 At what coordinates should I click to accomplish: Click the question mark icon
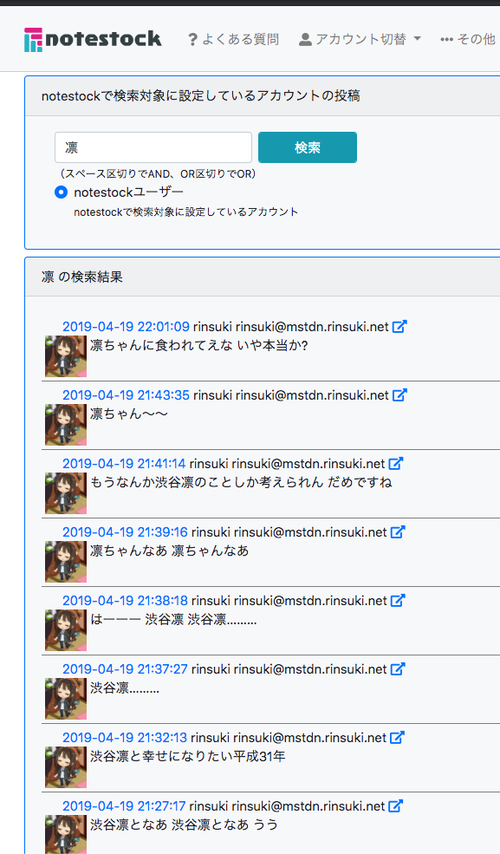[192, 40]
